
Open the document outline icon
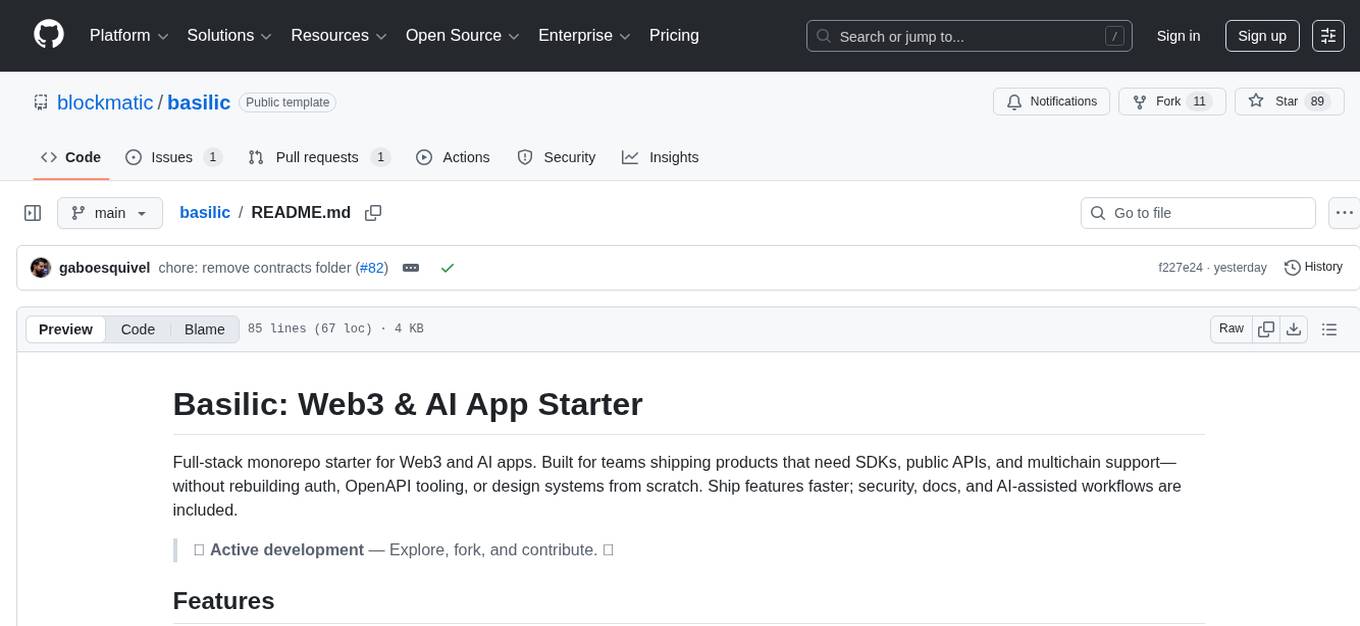pyautogui.click(x=1329, y=329)
